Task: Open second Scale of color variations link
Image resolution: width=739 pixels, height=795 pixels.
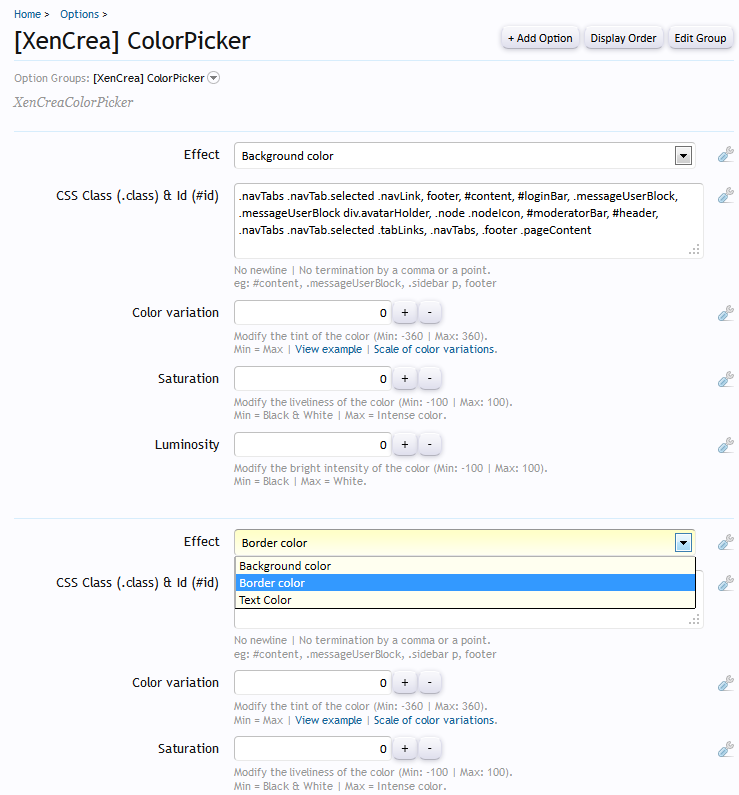Action: click(x=434, y=720)
